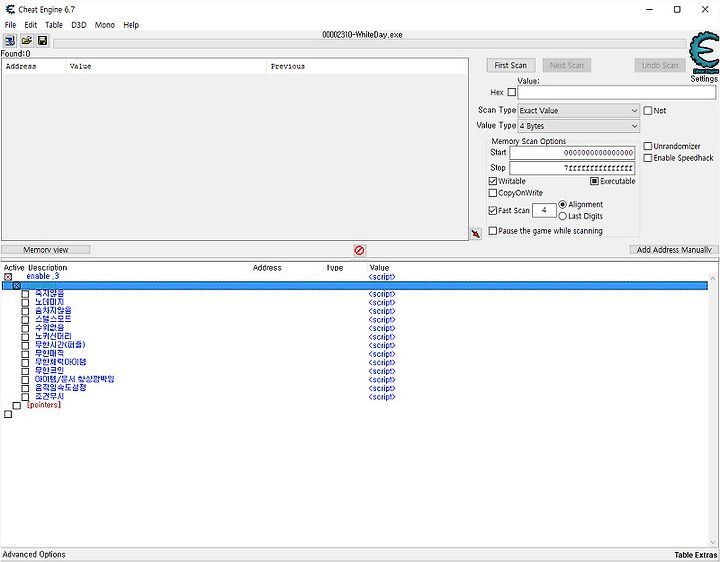Click the 00002310-WhiteDay.exe process label

coord(362,35)
